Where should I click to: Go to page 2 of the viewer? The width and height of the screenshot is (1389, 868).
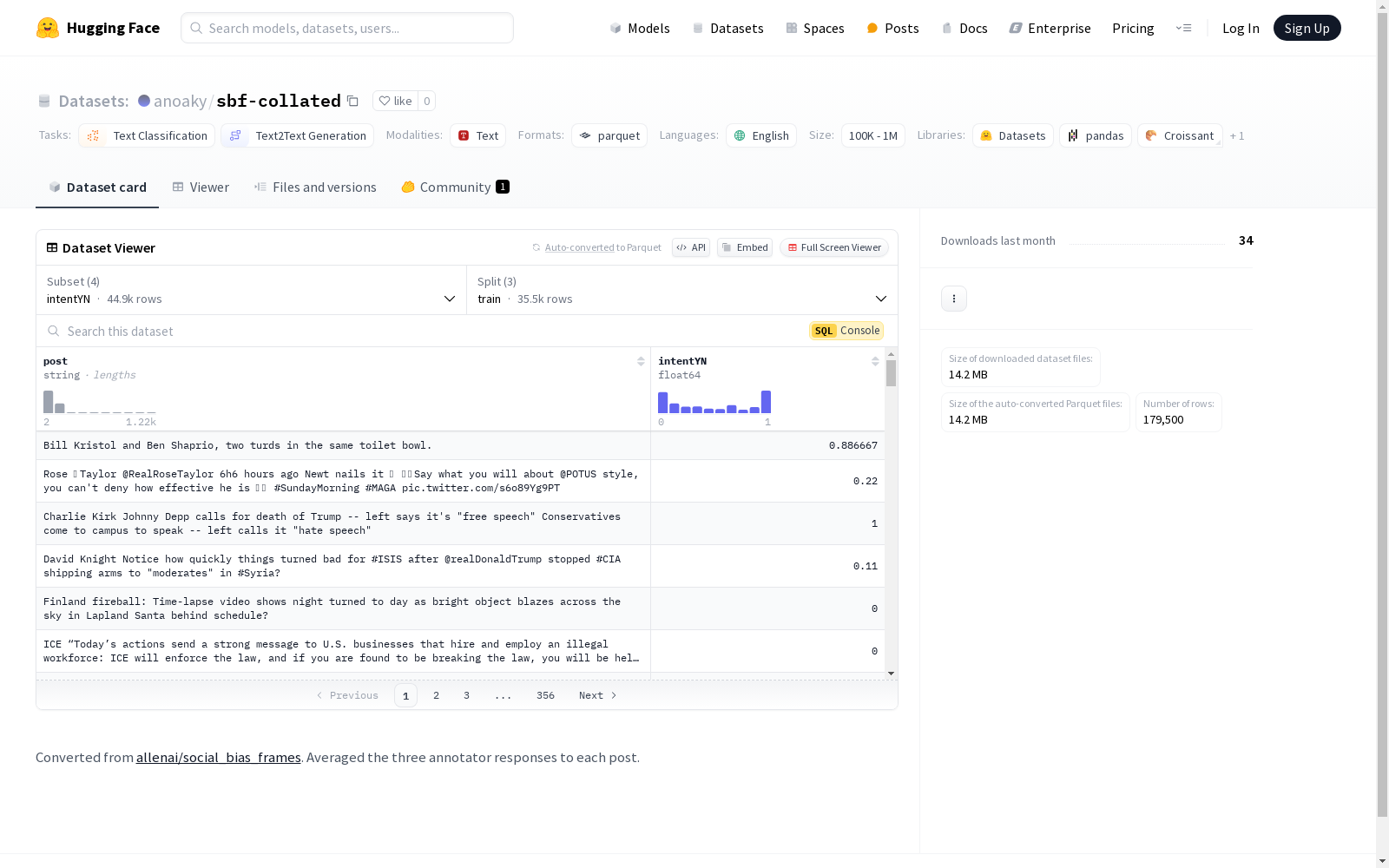click(436, 695)
